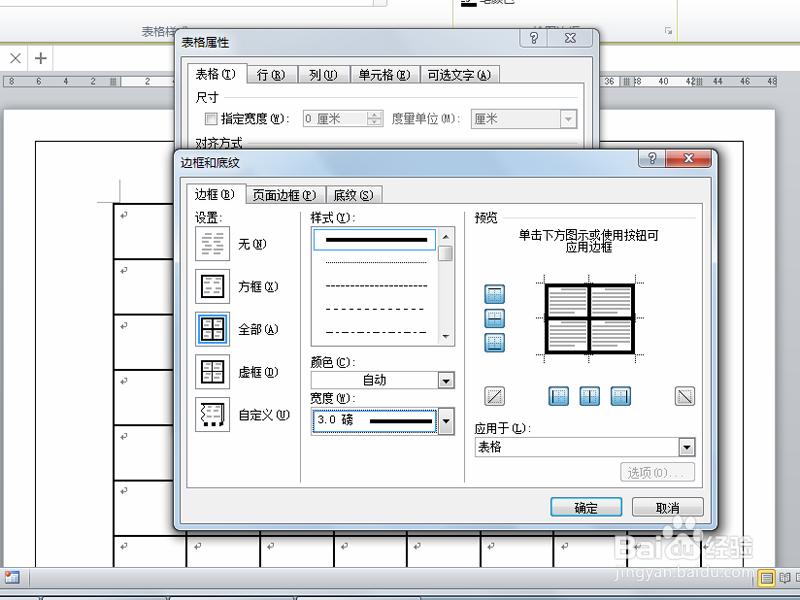Select the None (无) border setting icon
This screenshot has width=800, height=600.
click(212, 243)
